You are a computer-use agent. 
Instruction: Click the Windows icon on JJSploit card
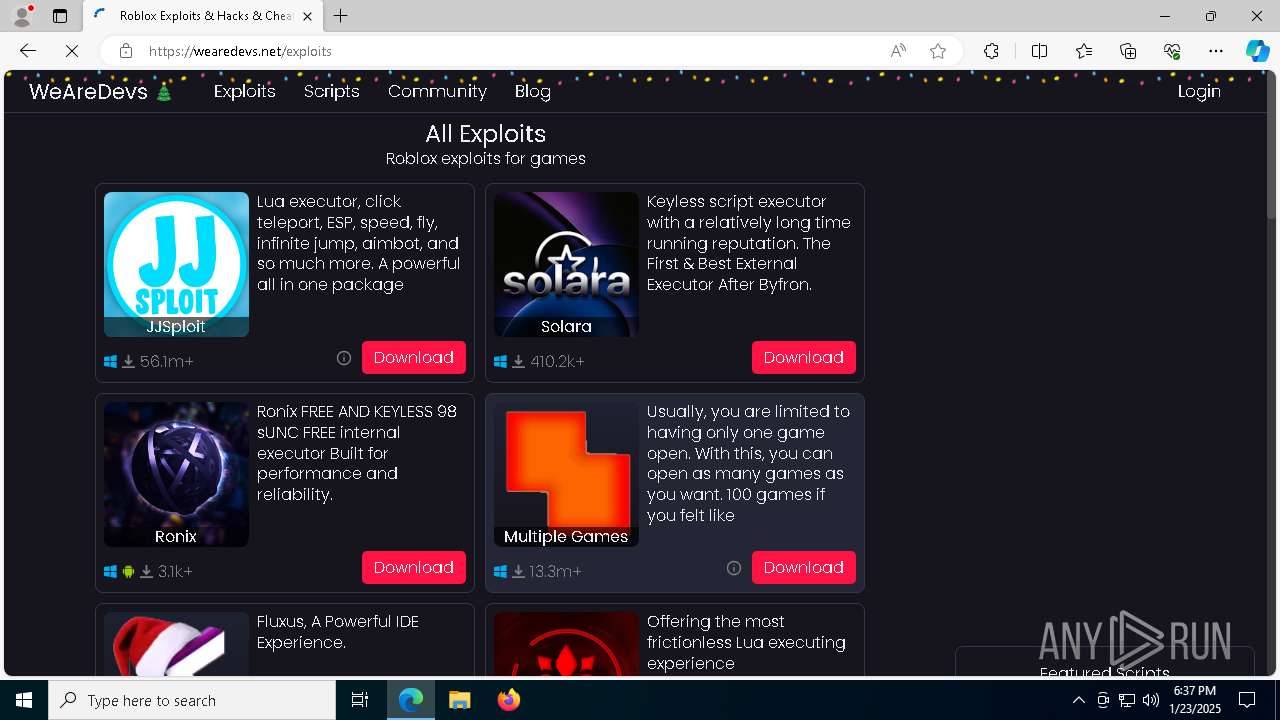[x=110, y=361]
